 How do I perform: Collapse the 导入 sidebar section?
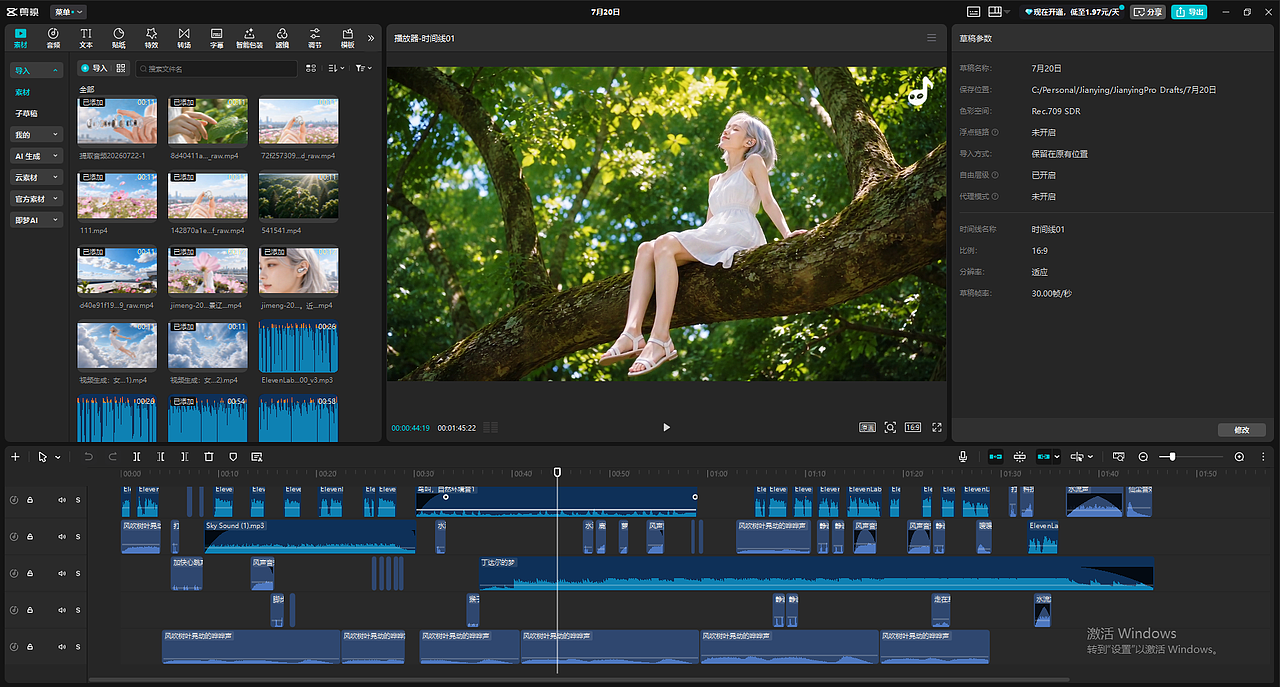37,71
